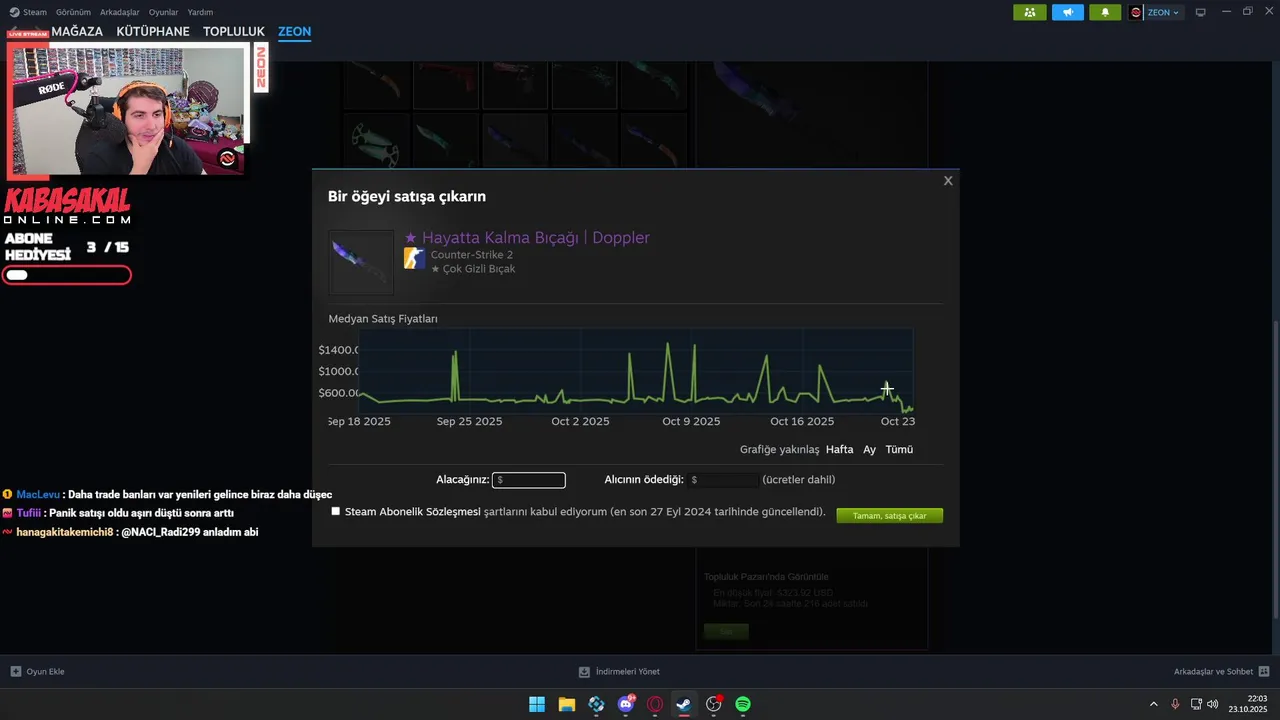Open File Explorer from taskbar
1280x720 pixels.
click(566, 704)
